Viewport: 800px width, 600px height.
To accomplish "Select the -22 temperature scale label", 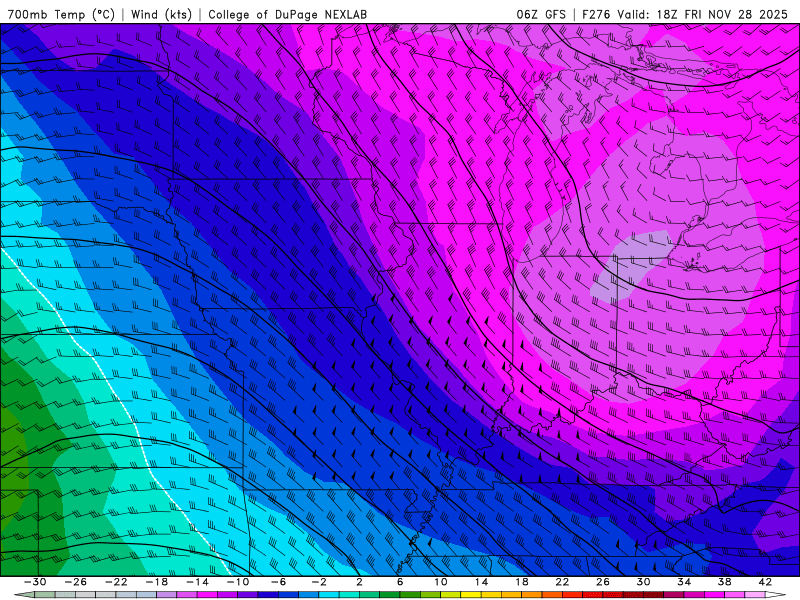I will tap(116, 582).
